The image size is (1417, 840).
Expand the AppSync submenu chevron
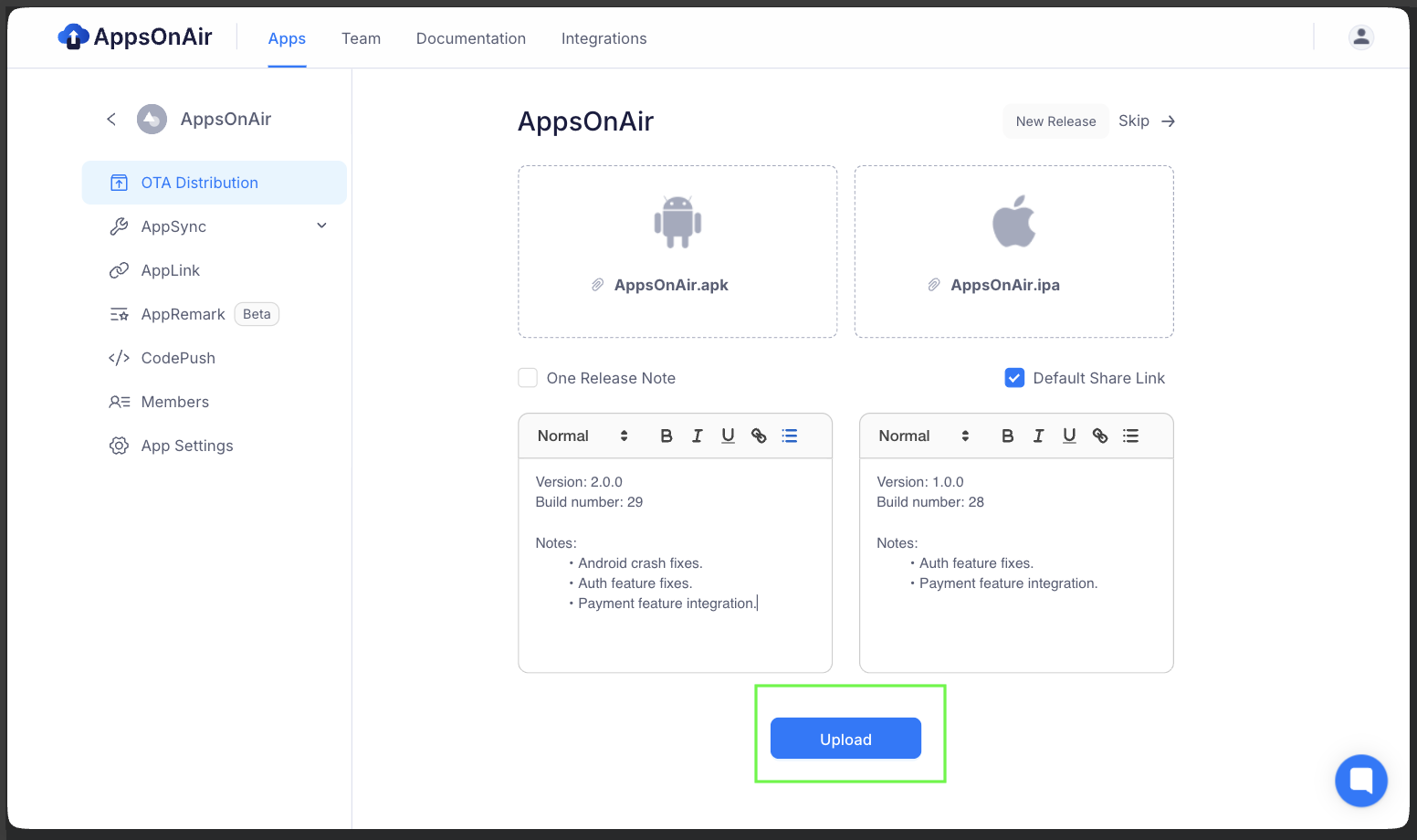click(321, 226)
